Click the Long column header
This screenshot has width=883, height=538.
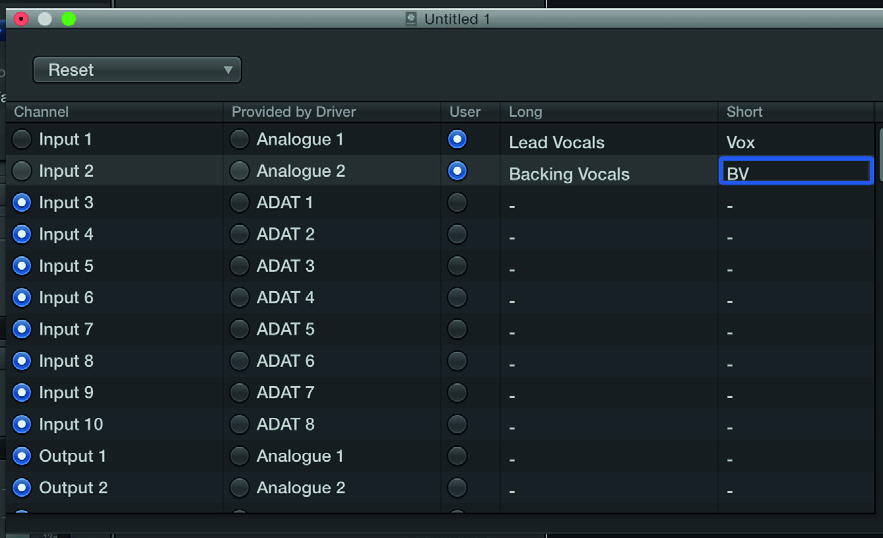pyautogui.click(x=609, y=112)
